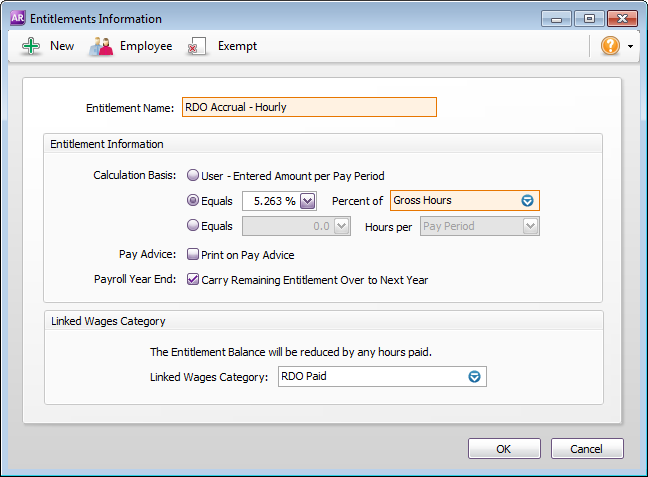Click the Employee people icon

pos(101,46)
